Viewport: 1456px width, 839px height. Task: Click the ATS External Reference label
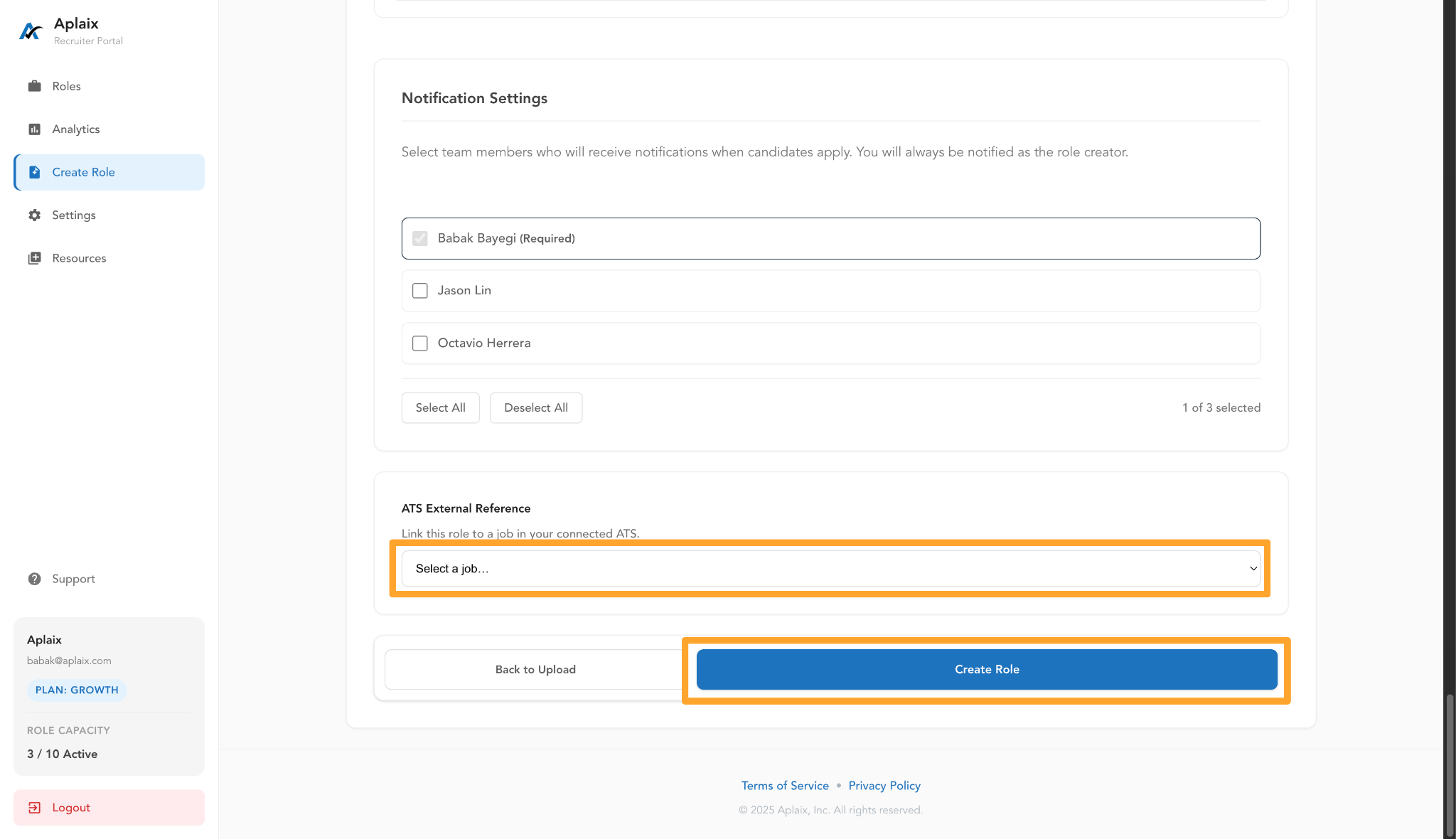click(x=466, y=508)
